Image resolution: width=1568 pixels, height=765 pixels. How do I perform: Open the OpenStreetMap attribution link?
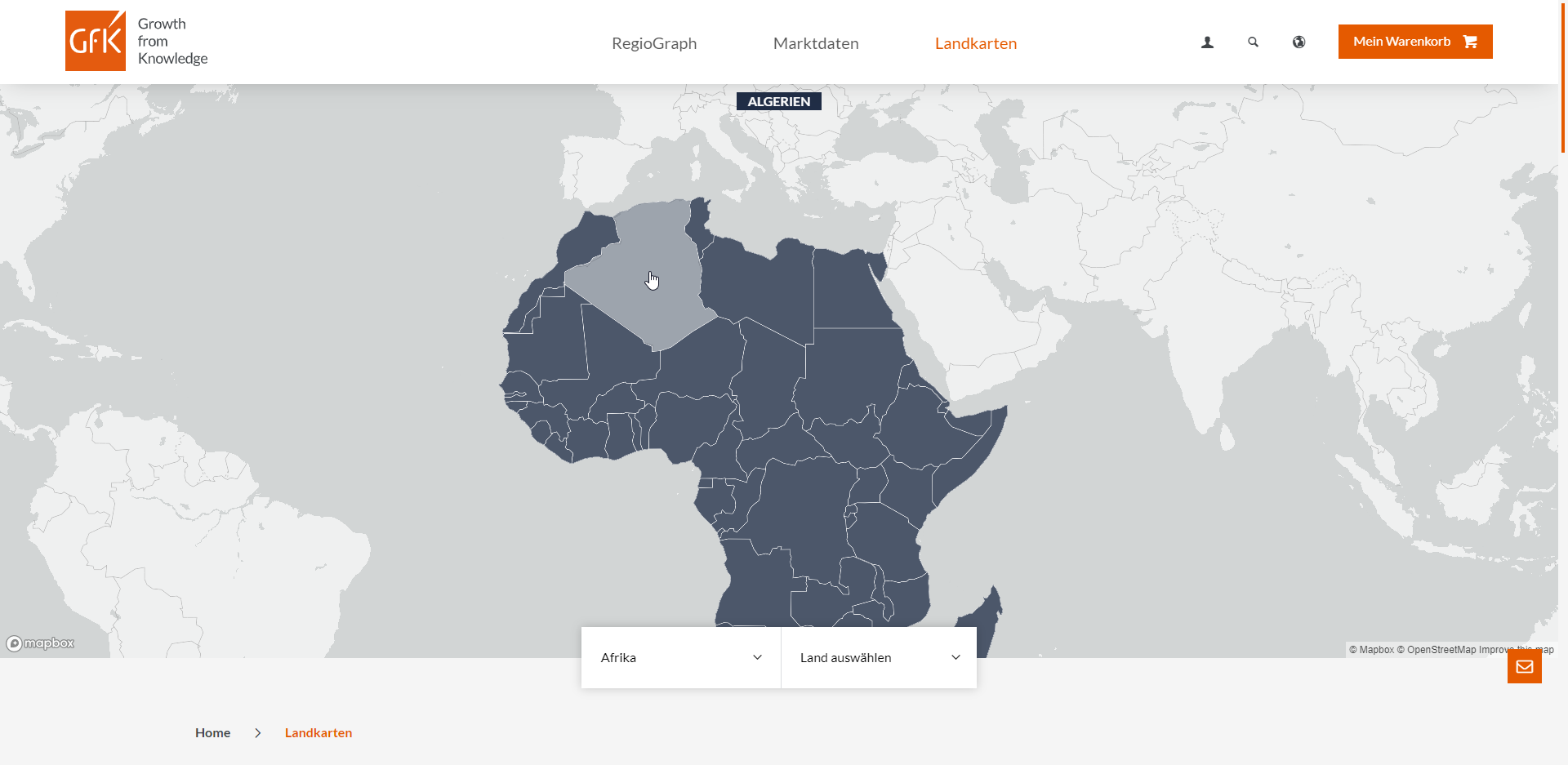1441,650
